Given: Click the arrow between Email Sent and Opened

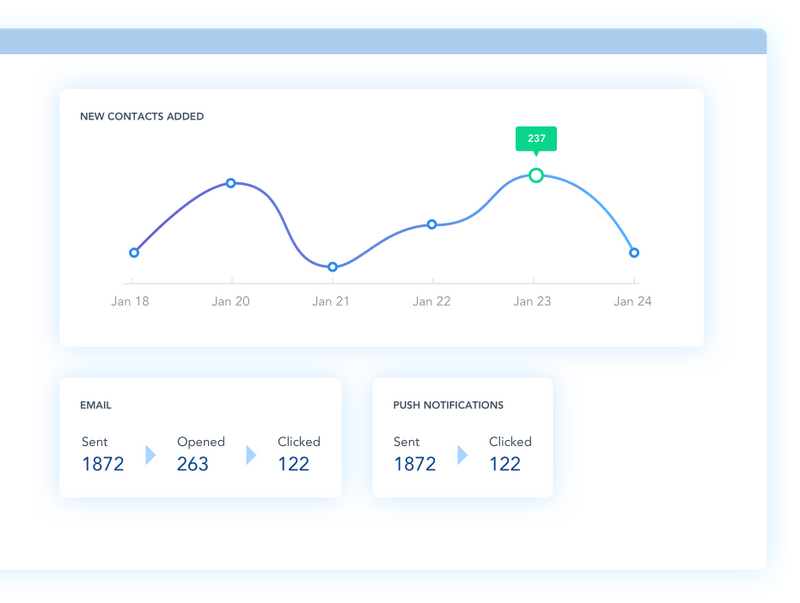Looking at the screenshot, I should pos(151,455).
